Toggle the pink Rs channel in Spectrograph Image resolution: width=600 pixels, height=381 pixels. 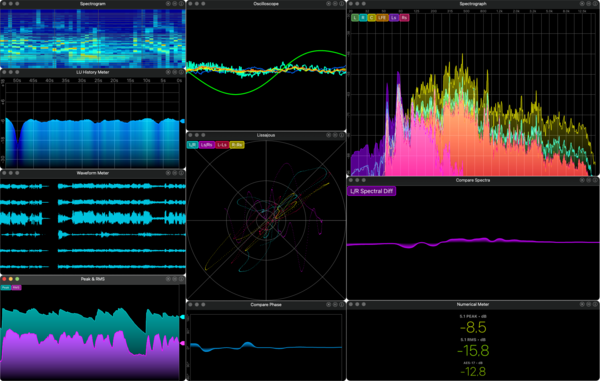tap(404, 18)
